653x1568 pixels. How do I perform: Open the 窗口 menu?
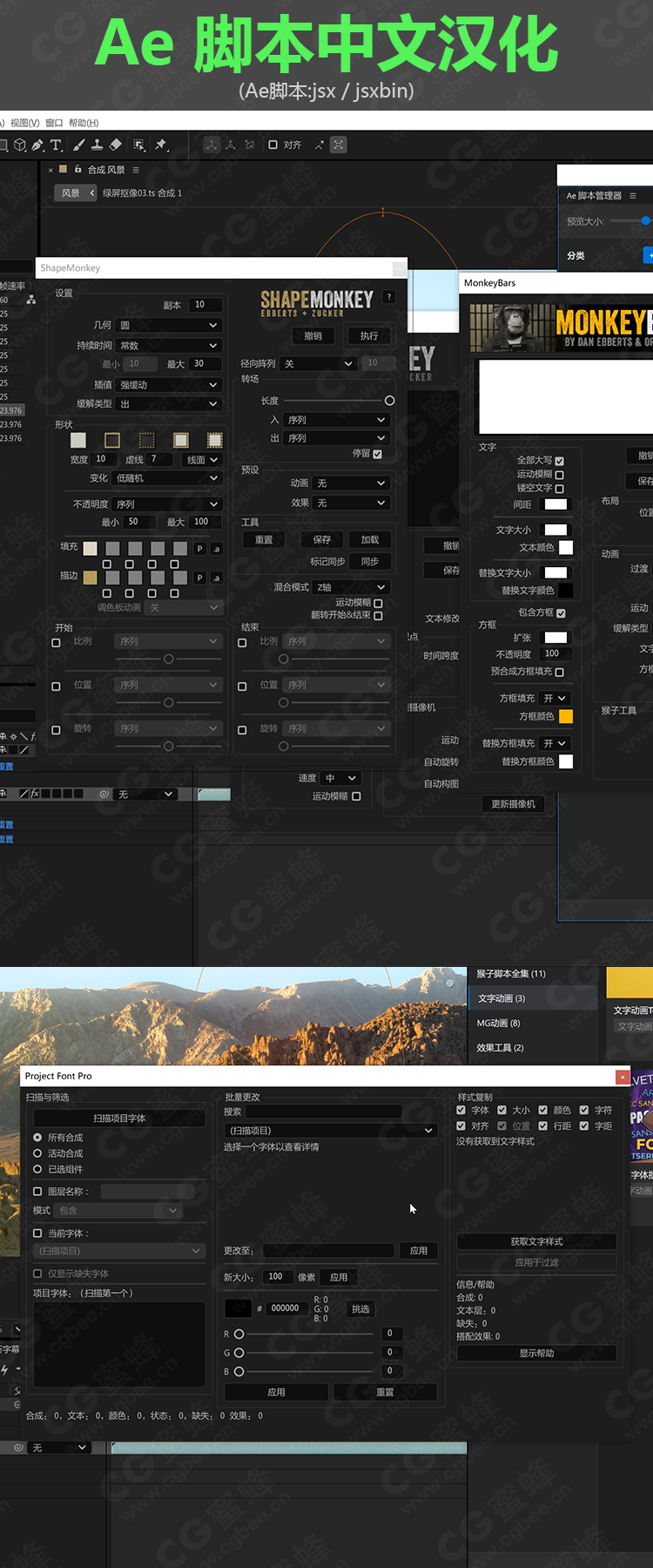click(54, 123)
